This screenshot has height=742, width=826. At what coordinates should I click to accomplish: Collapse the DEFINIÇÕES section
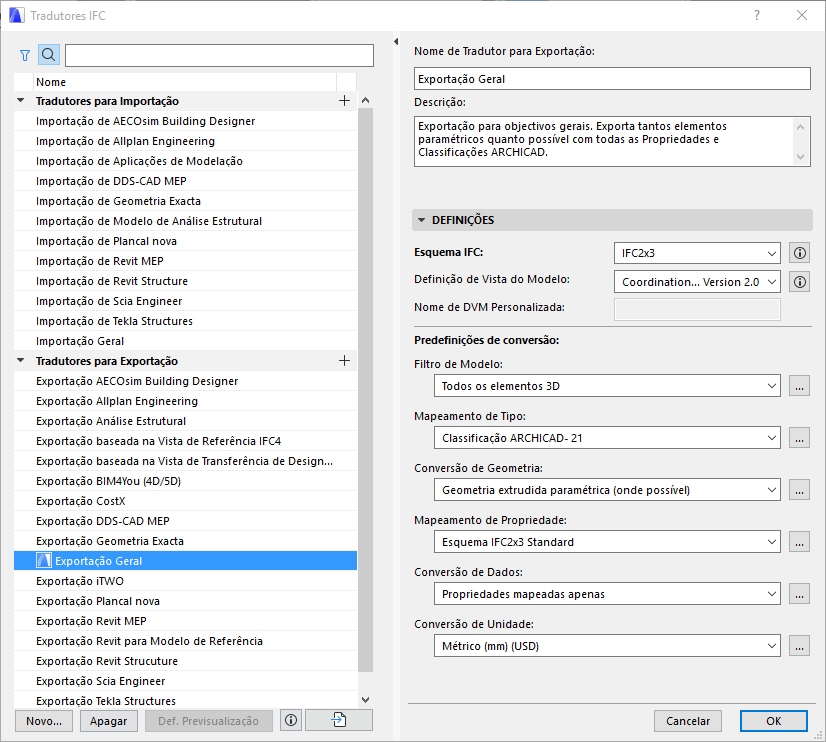tap(421, 219)
